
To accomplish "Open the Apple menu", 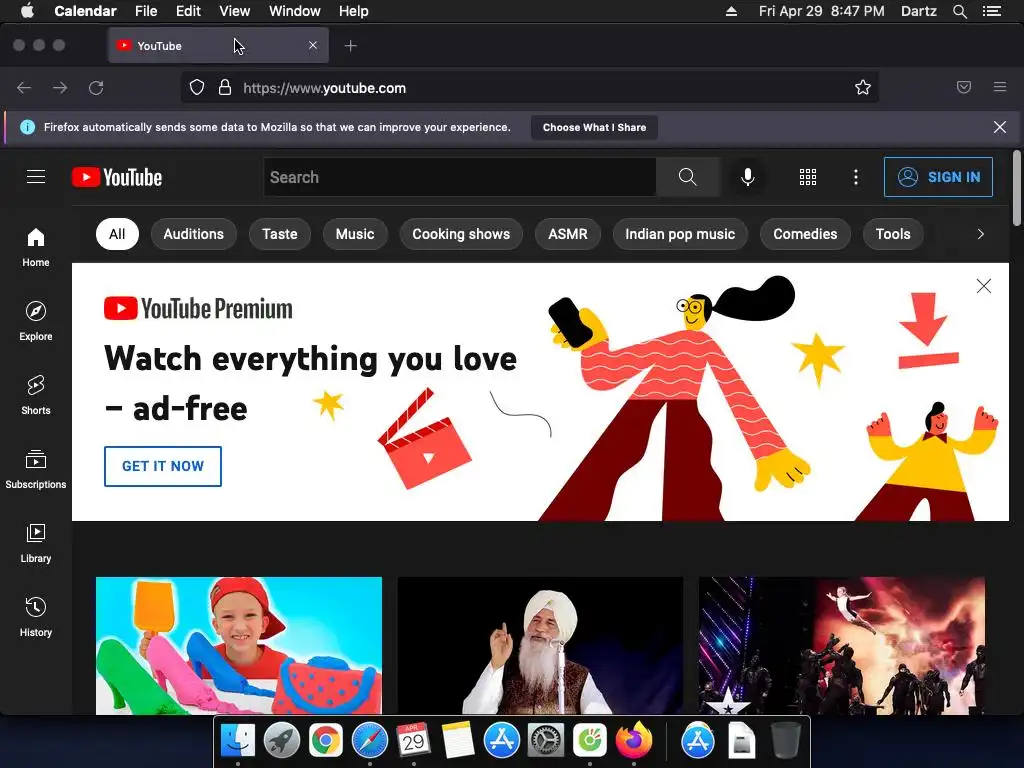I will [x=27, y=11].
